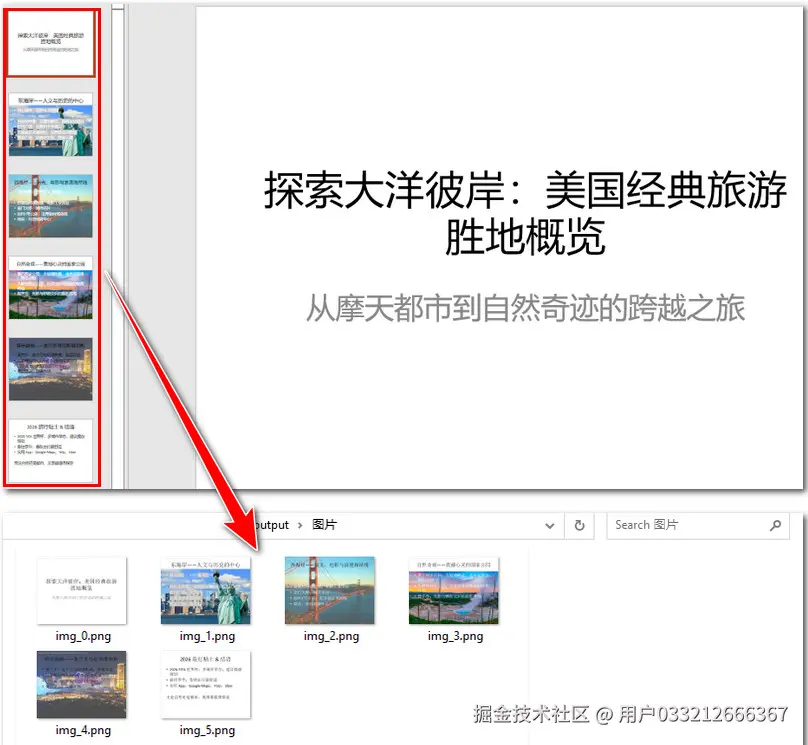
Task: Open img_1.png Statue of Liberty image
Action: coord(206,590)
